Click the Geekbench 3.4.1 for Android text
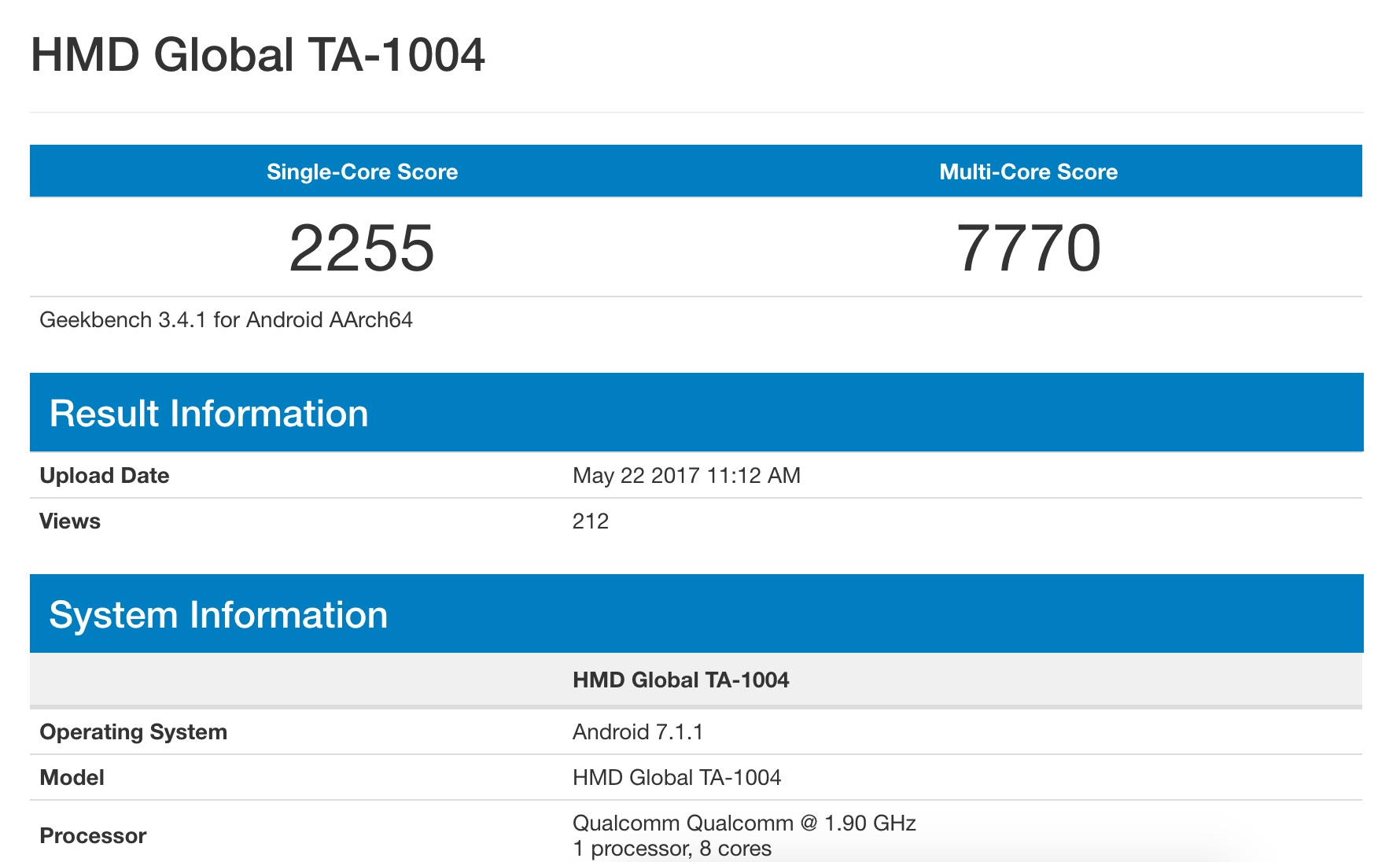The height and width of the screenshot is (862, 1400). point(226,320)
